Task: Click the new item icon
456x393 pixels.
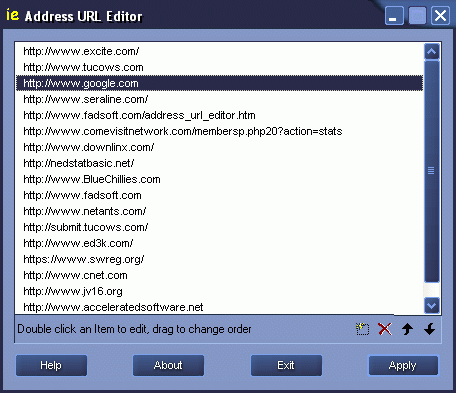Action: (x=362, y=329)
